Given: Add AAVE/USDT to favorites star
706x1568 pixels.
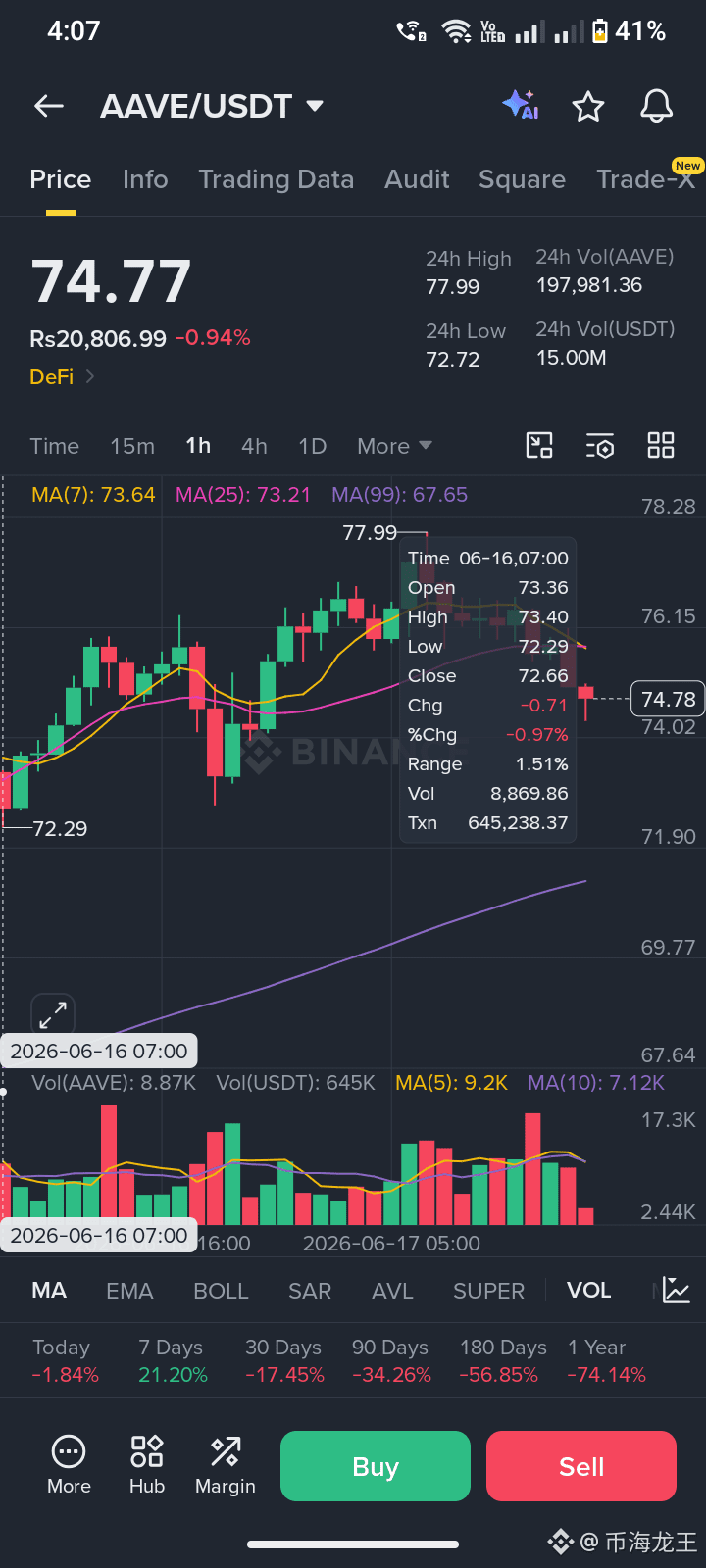Looking at the screenshot, I should [x=588, y=106].
